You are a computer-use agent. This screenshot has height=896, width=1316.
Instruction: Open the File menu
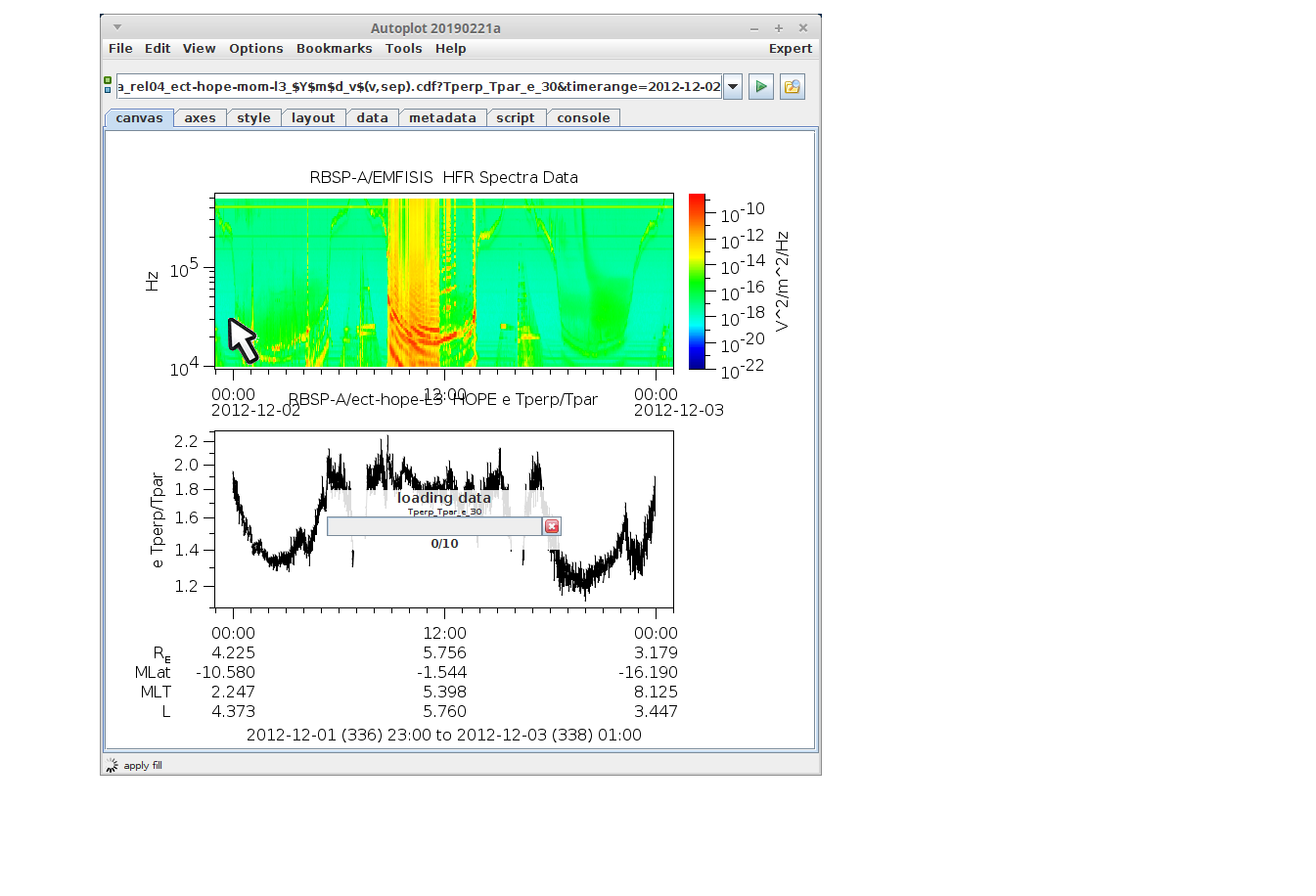point(120,49)
